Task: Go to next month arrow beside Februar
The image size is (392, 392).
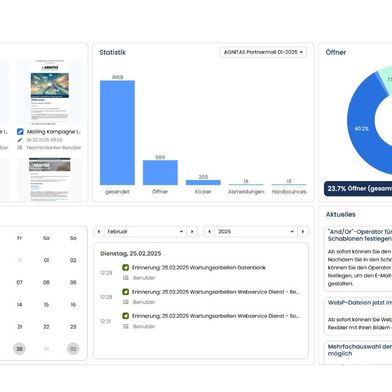Action: point(192,232)
